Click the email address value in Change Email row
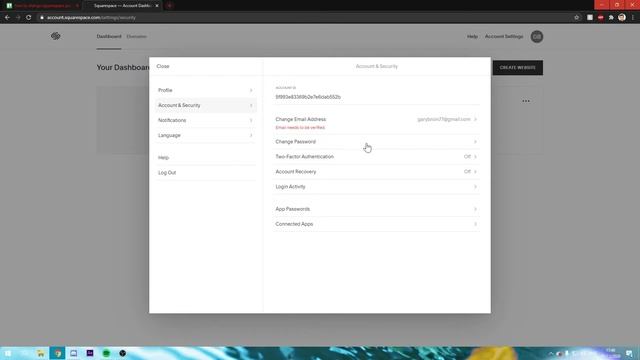Screen dimensions: 640x360 point(444,119)
